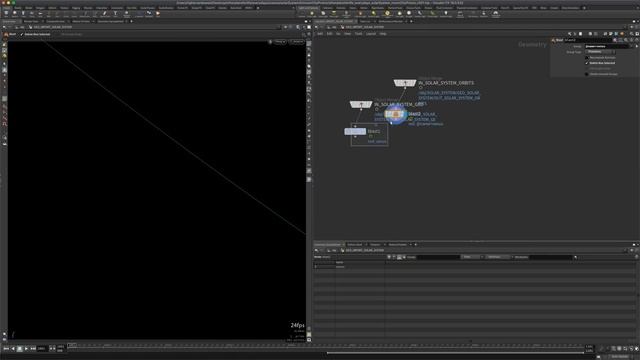640x360 pixels.
Task: Open the network editor Help menu
Action: click(x=383, y=34)
